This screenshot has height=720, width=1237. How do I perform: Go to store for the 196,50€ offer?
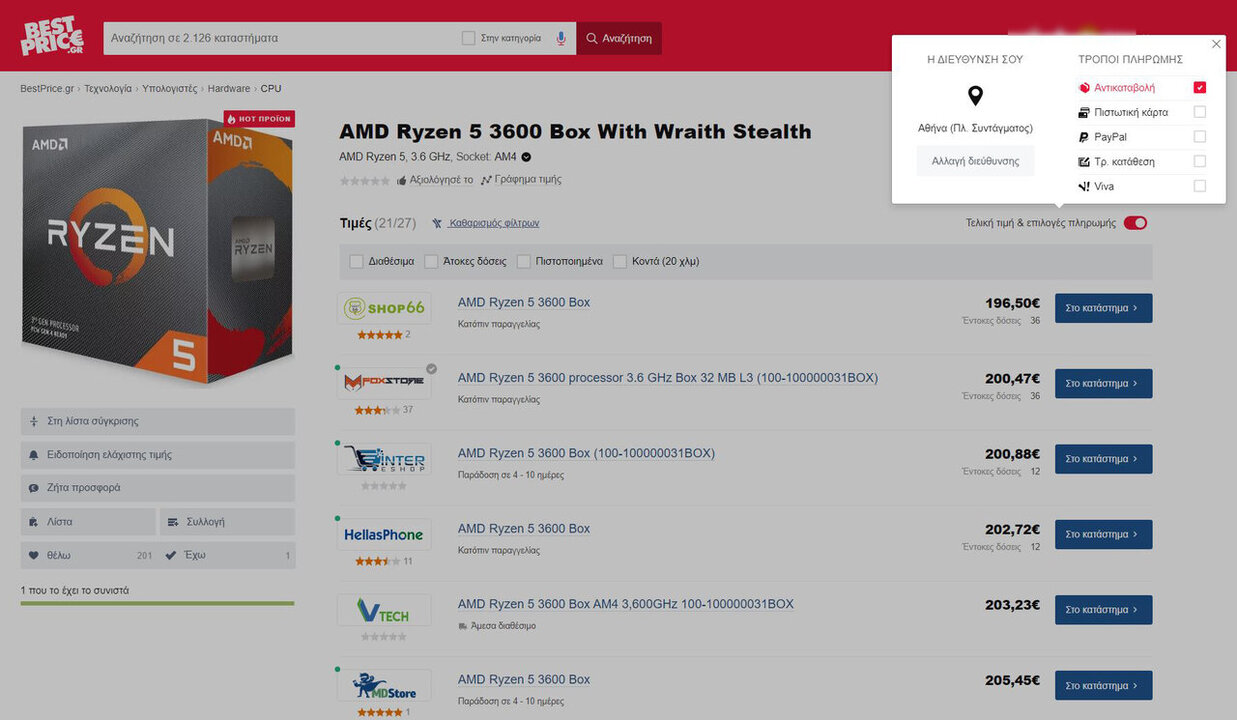coord(1103,308)
